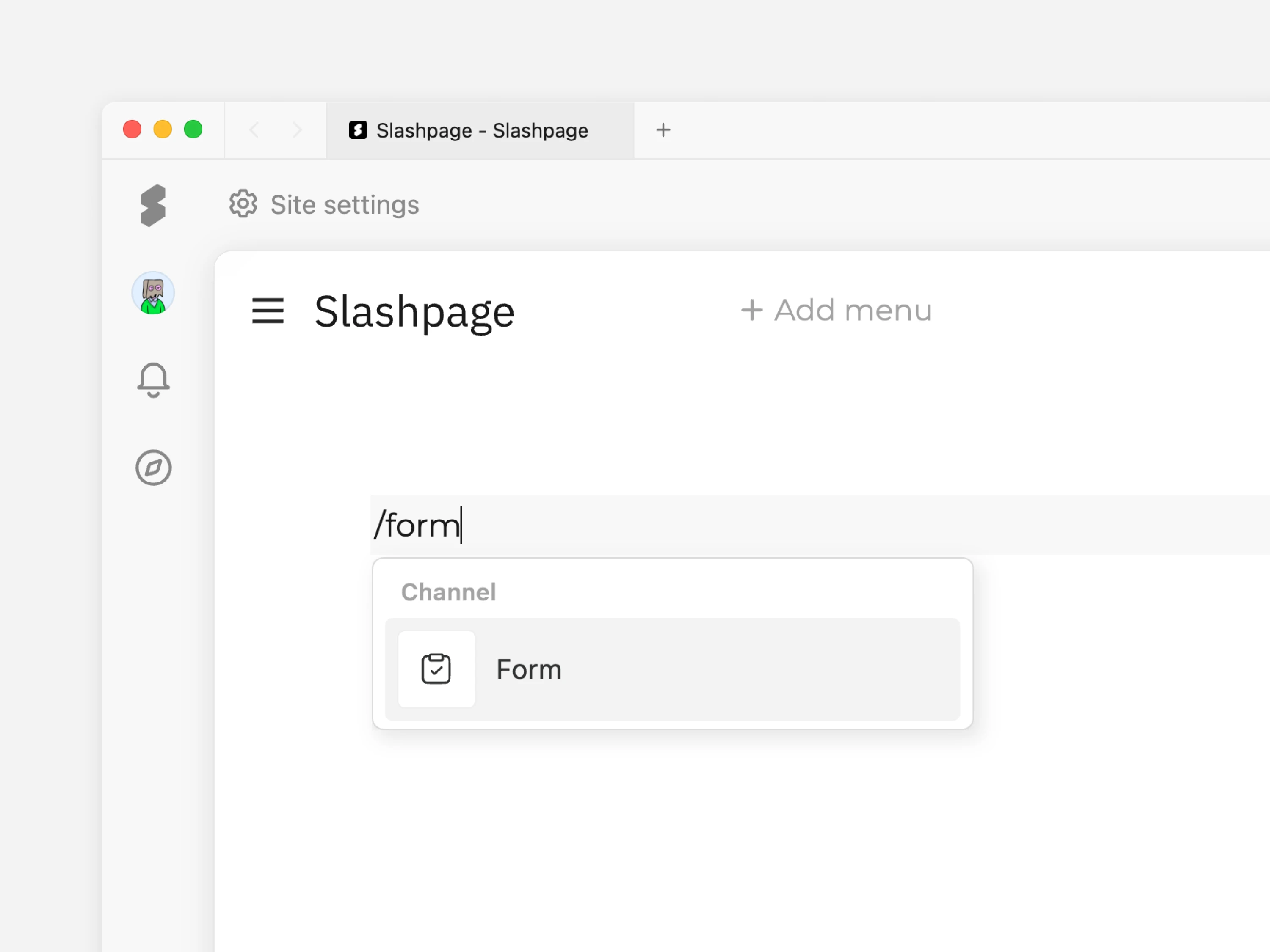1270x952 pixels.
Task: Click the plus icon beside Add menu
Action: (751, 311)
